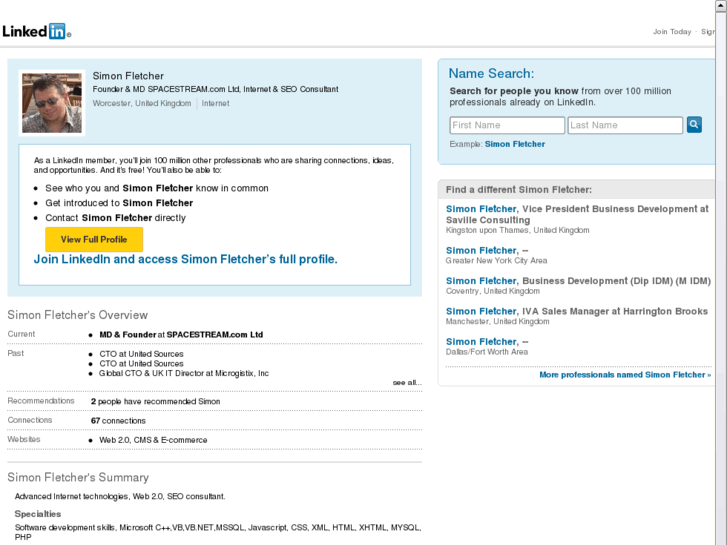Expand past positions with see all

[x=407, y=383]
